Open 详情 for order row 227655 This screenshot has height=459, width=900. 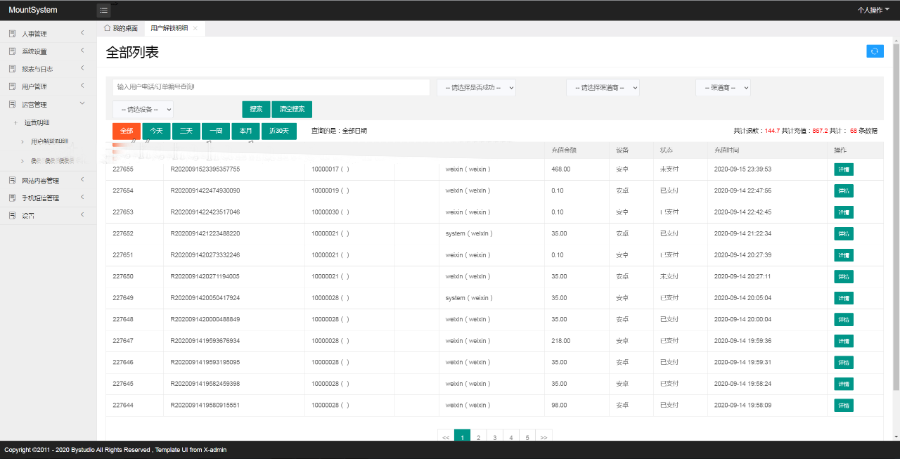pos(844,169)
